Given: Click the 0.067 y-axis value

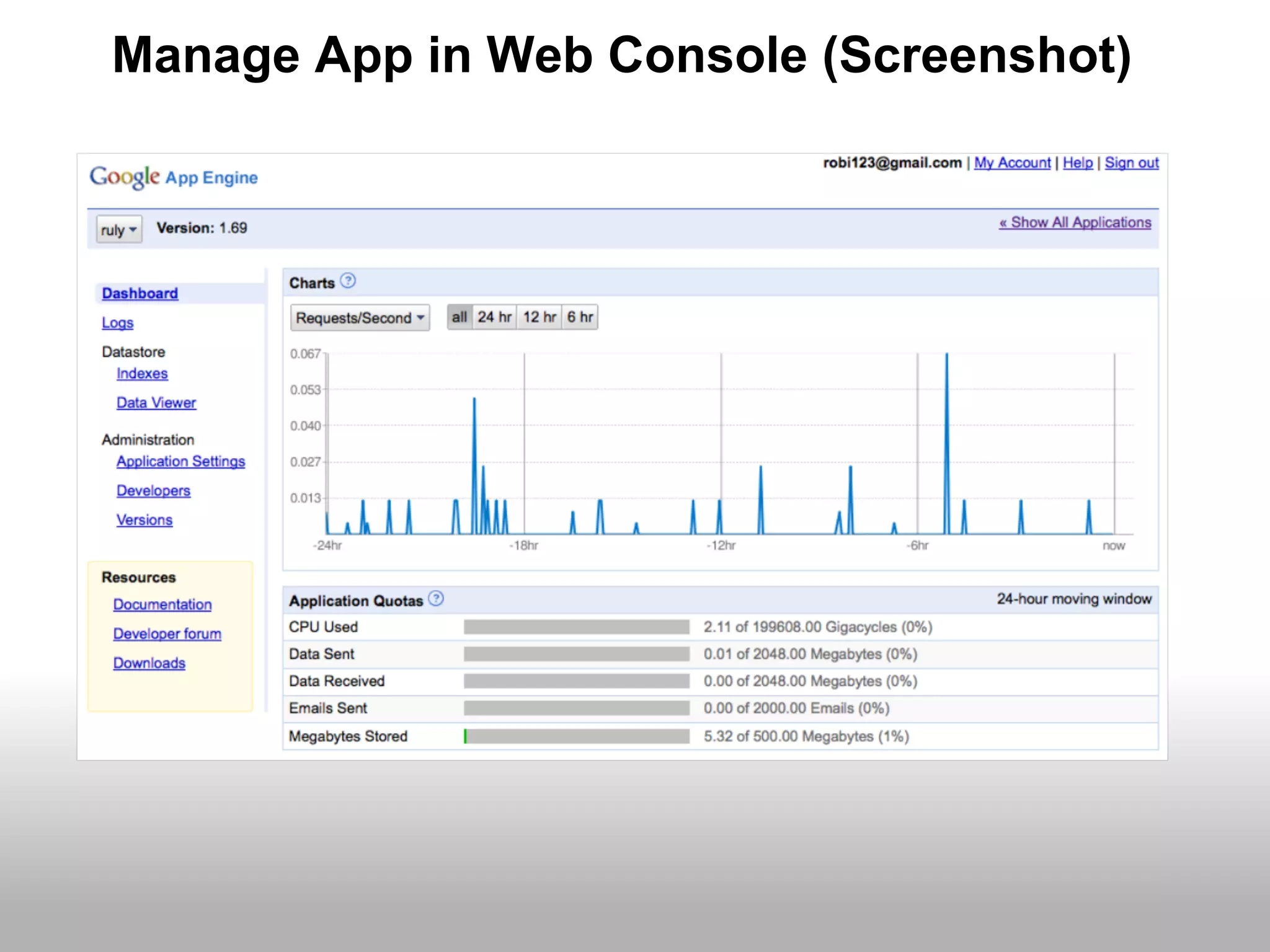Looking at the screenshot, I should (x=305, y=354).
